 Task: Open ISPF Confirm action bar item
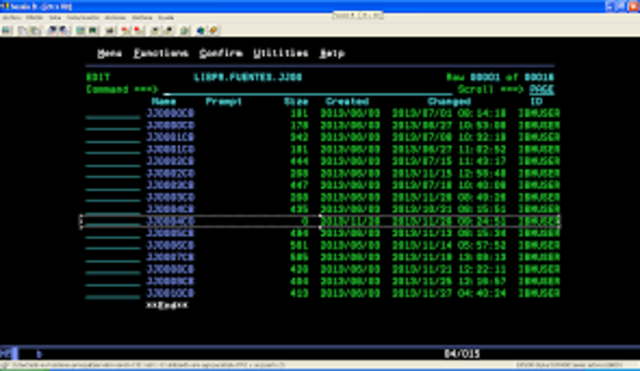221,53
